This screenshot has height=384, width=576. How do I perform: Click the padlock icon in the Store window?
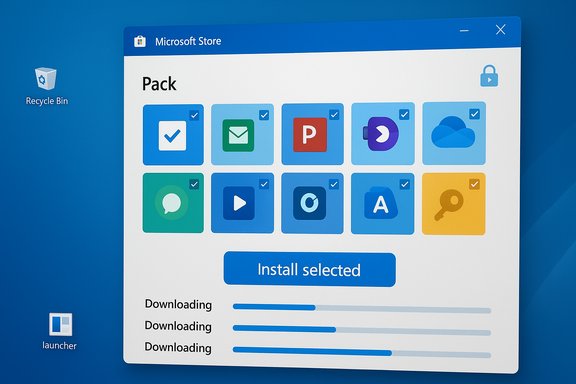coord(489,76)
